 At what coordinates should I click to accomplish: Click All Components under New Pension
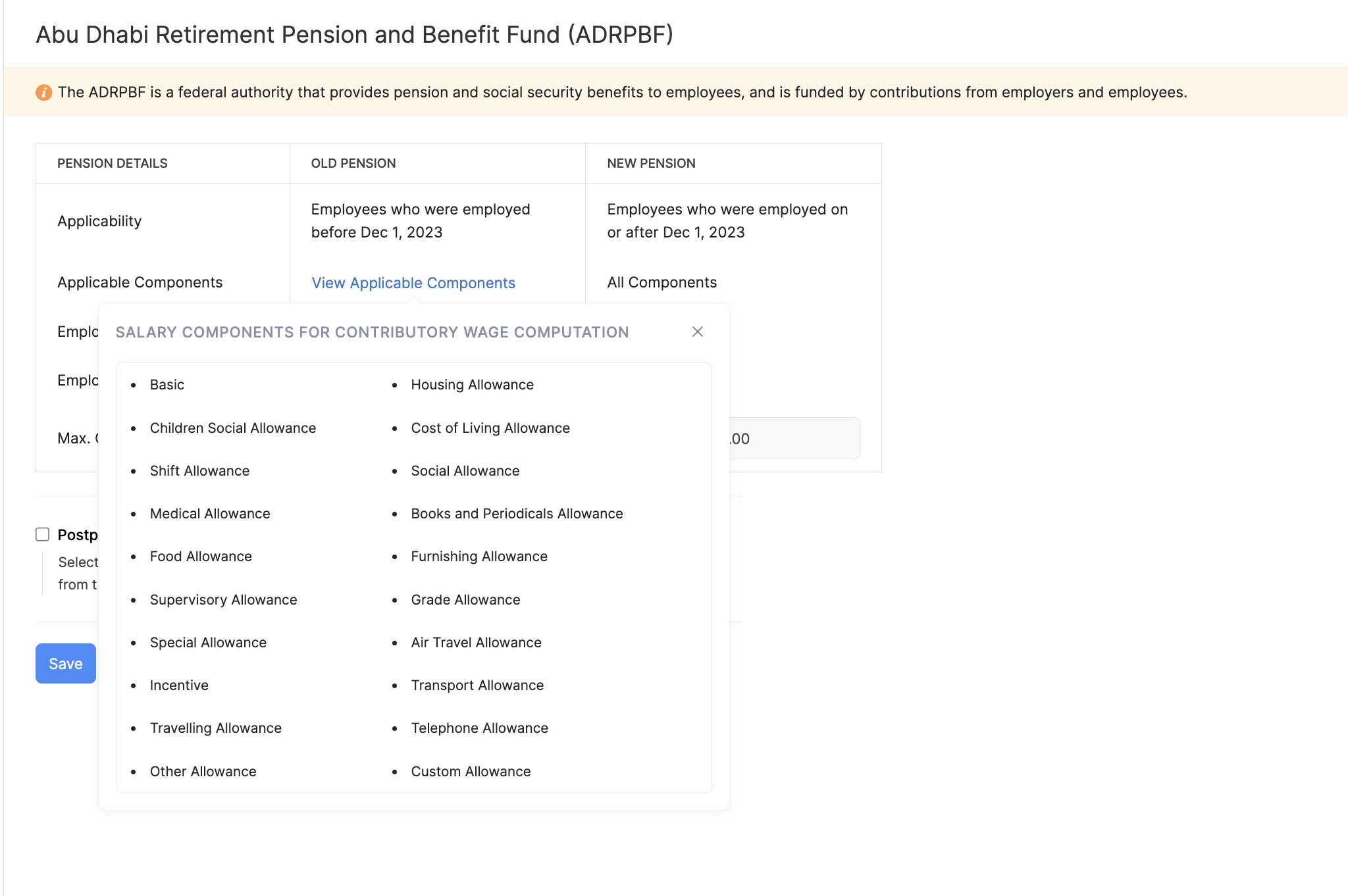pyautogui.click(x=661, y=282)
